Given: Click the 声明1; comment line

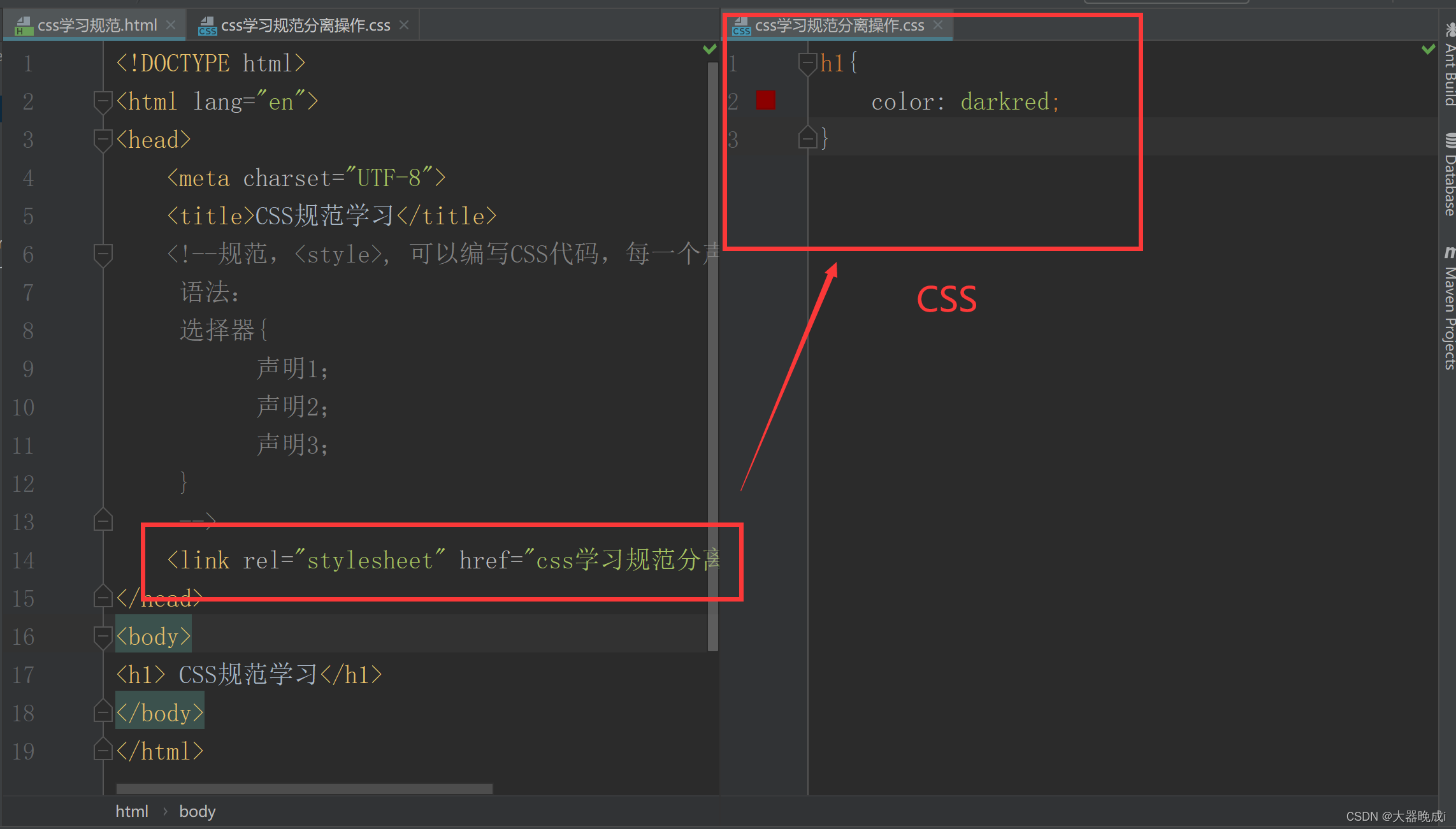Looking at the screenshot, I should (x=292, y=370).
